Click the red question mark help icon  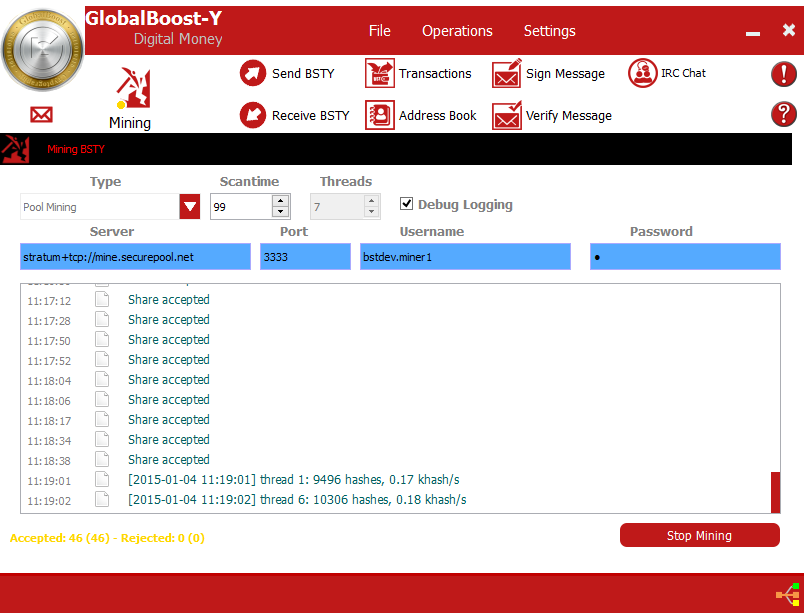click(784, 114)
